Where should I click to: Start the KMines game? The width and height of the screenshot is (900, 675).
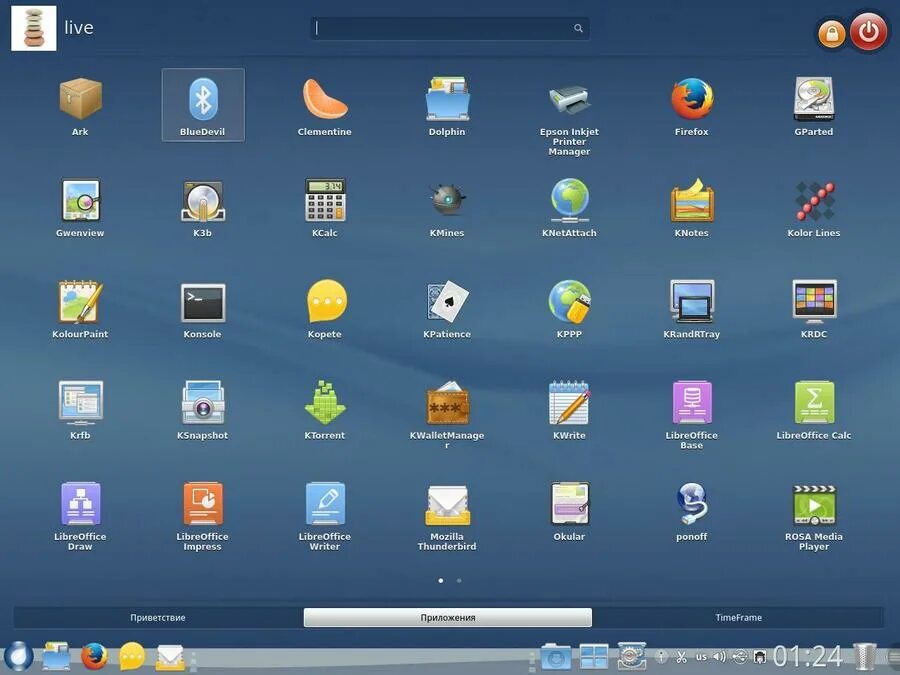(x=447, y=208)
